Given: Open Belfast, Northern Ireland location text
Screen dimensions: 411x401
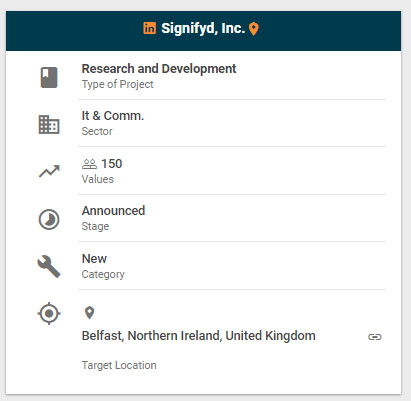Looking at the screenshot, I should (x=199, y=336).
